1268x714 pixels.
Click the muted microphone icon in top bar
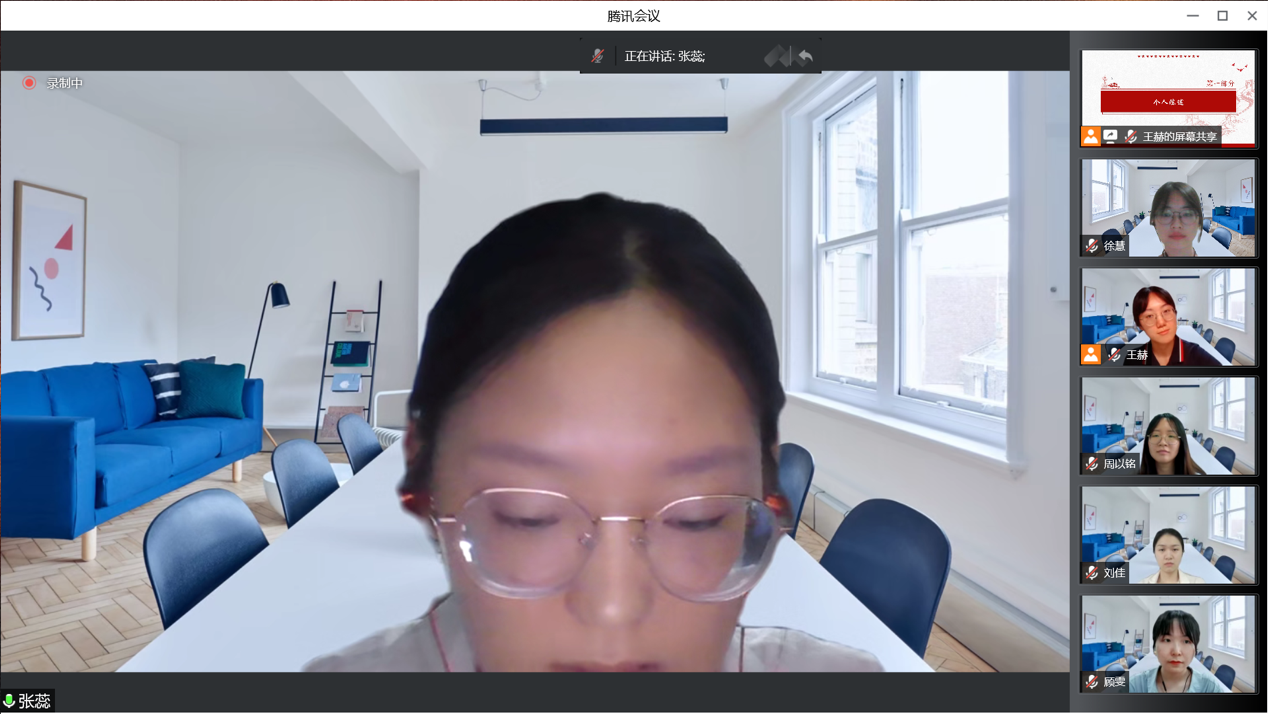(597, 56)
